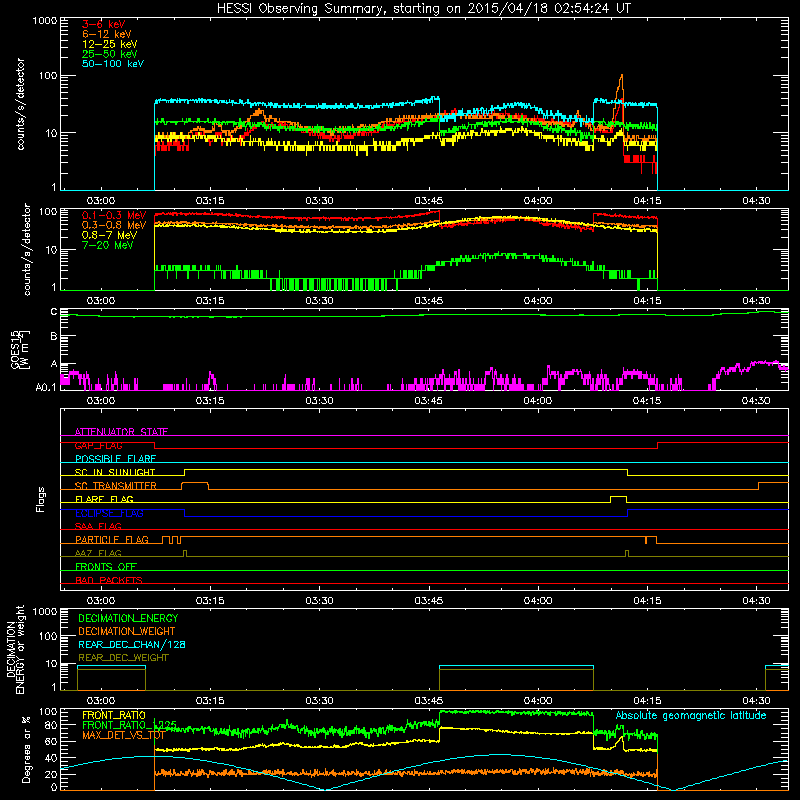Click the REAR_DEC_CHAN/128 legend entry
The width and height of the screenshot is (800, 800).
pyautogui.click(x=132, y=644)
